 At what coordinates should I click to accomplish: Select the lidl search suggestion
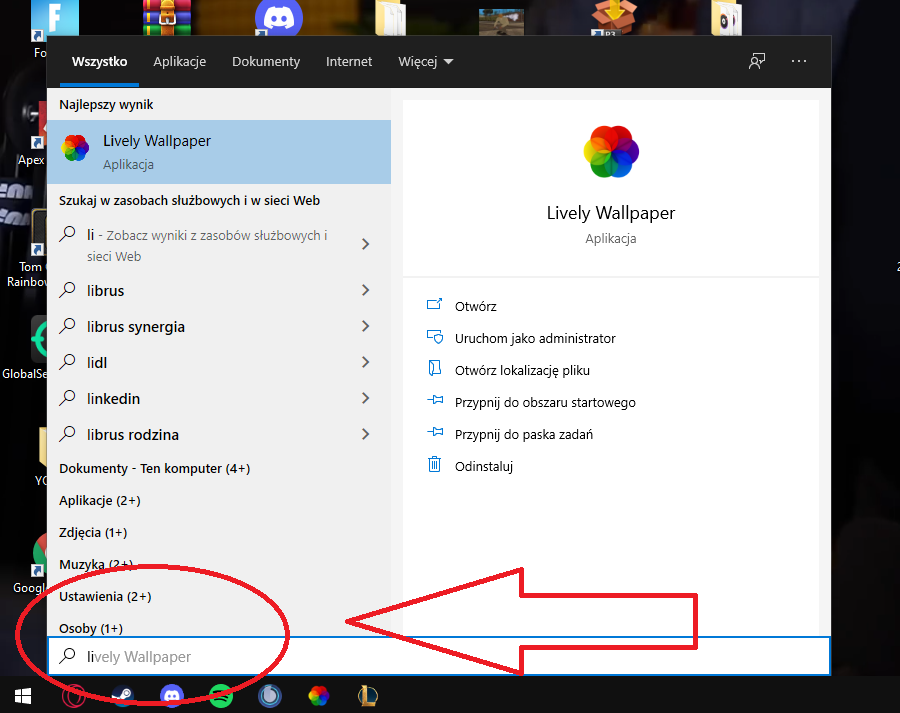pyautogui.click(x=219, y=362)
